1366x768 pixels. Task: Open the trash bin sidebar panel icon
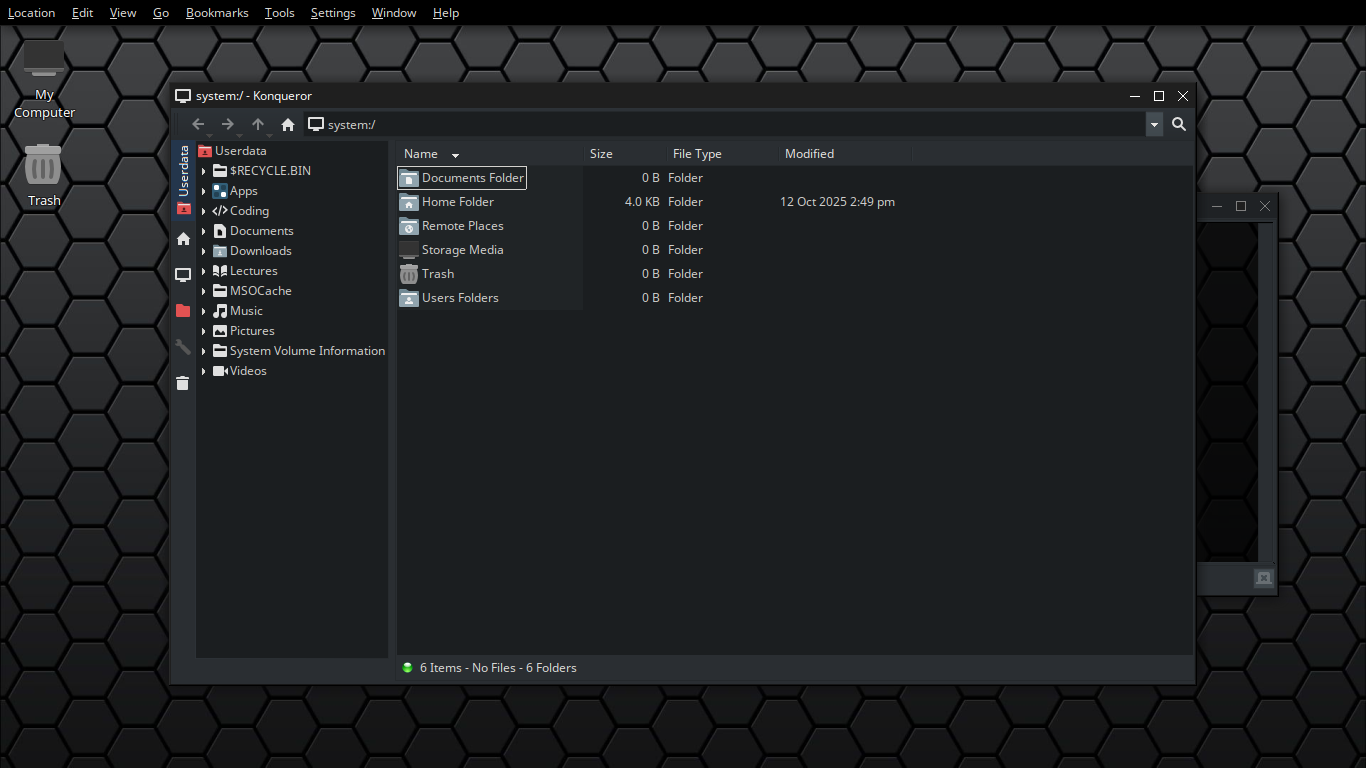[x=183, y=383]
